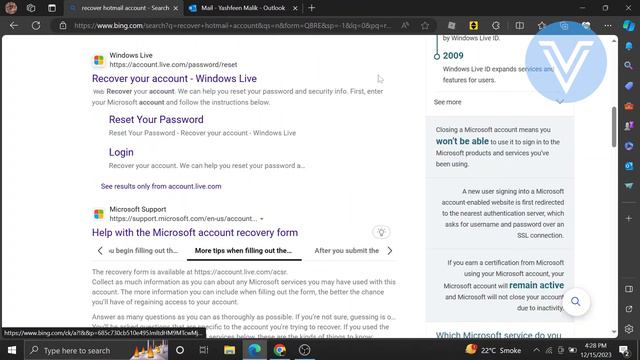Click the page vertical scrollbar thumb
Screen dimensions: 640x360
(613, 127)
